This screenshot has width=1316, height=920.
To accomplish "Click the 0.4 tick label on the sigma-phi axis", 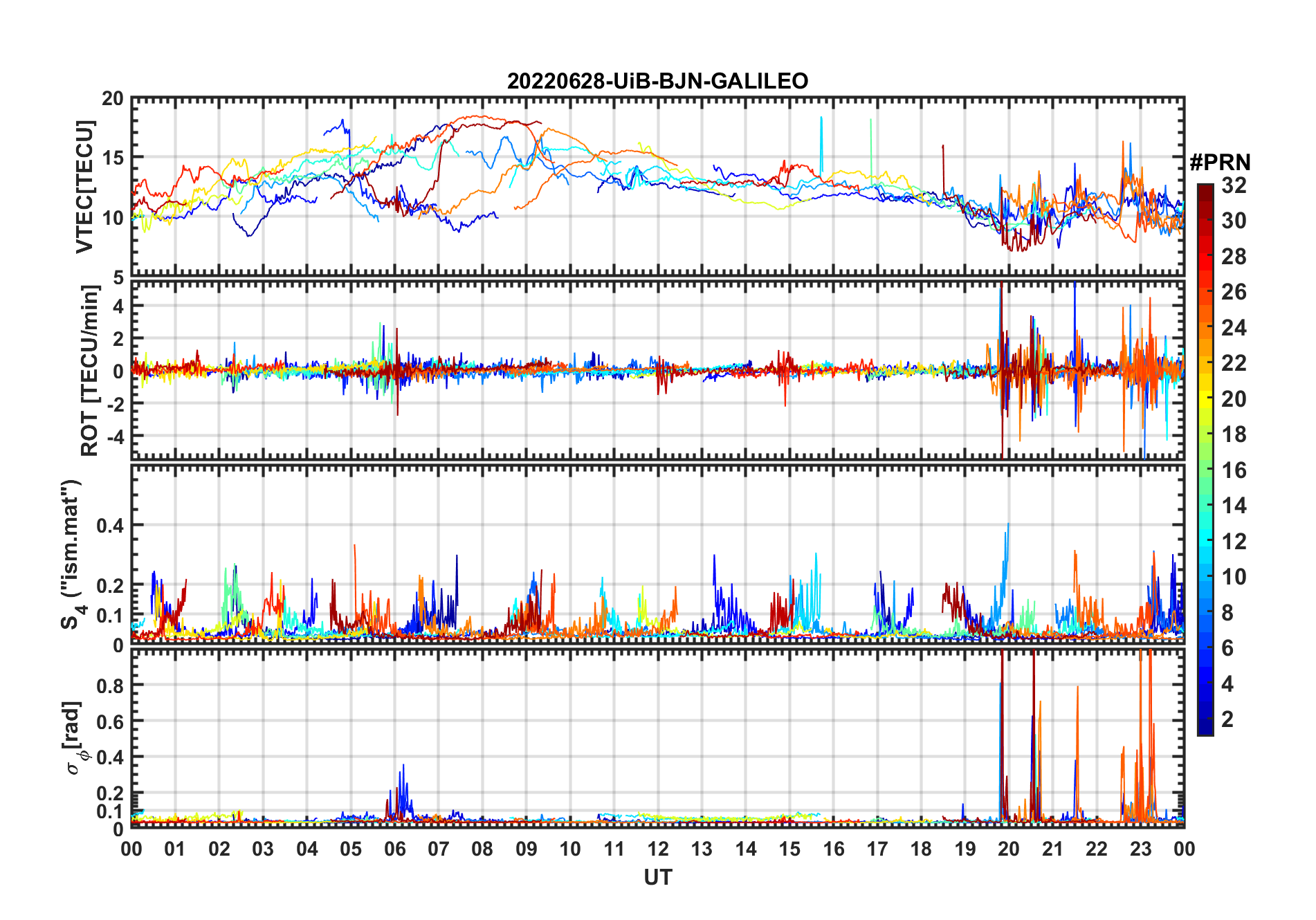I will point(110,757).
